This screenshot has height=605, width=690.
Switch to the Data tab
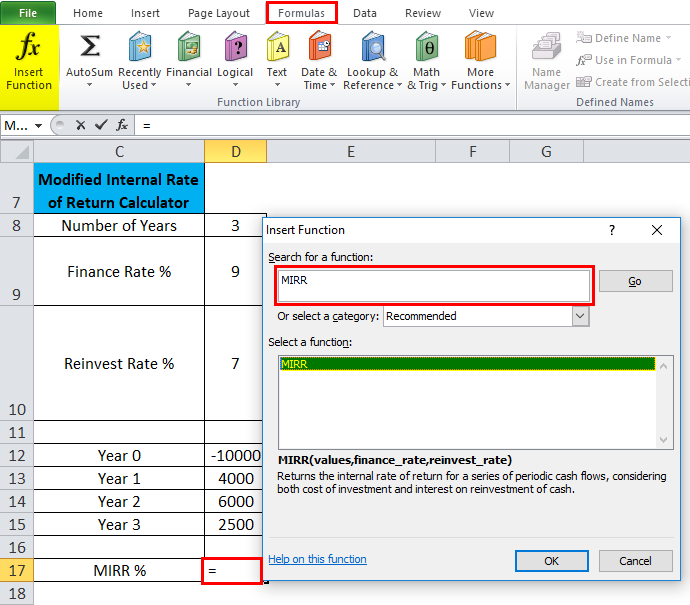click(365, 13)
